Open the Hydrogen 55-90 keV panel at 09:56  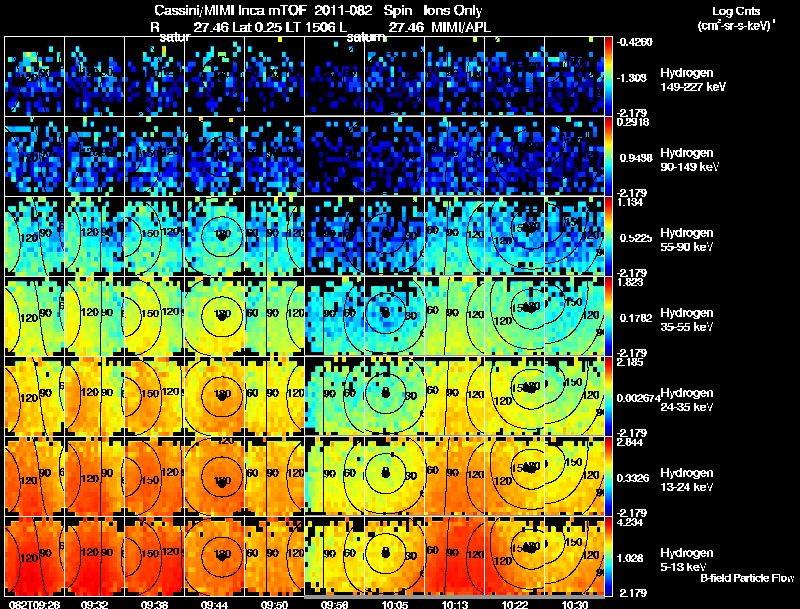(x=335, y=236)
